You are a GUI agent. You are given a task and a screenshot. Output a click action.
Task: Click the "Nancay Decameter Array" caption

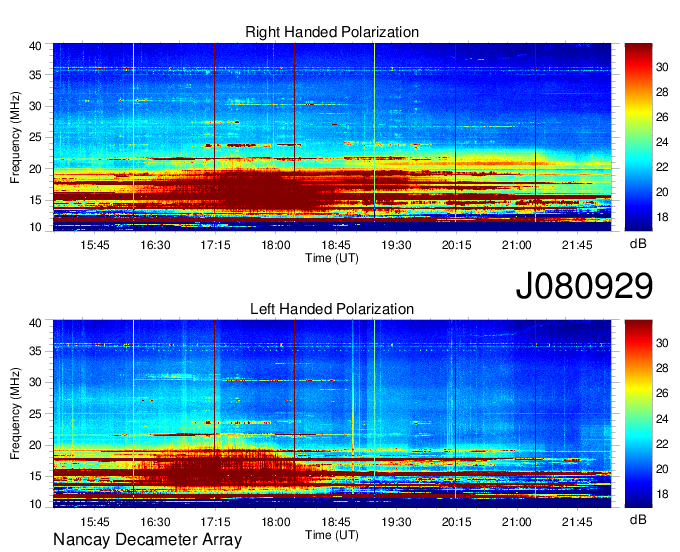(147, 539)
